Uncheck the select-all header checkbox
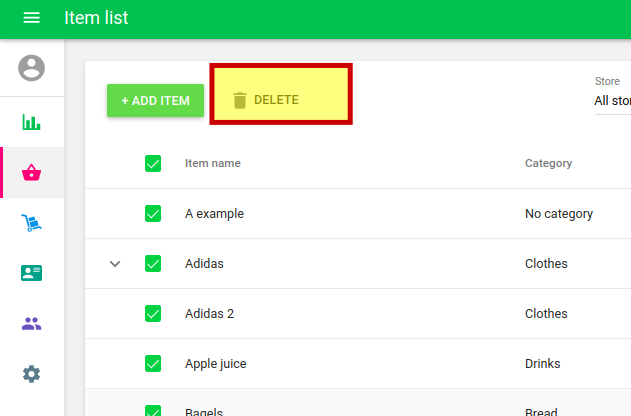This screenshot has width=631, height=416. point(153,163)
